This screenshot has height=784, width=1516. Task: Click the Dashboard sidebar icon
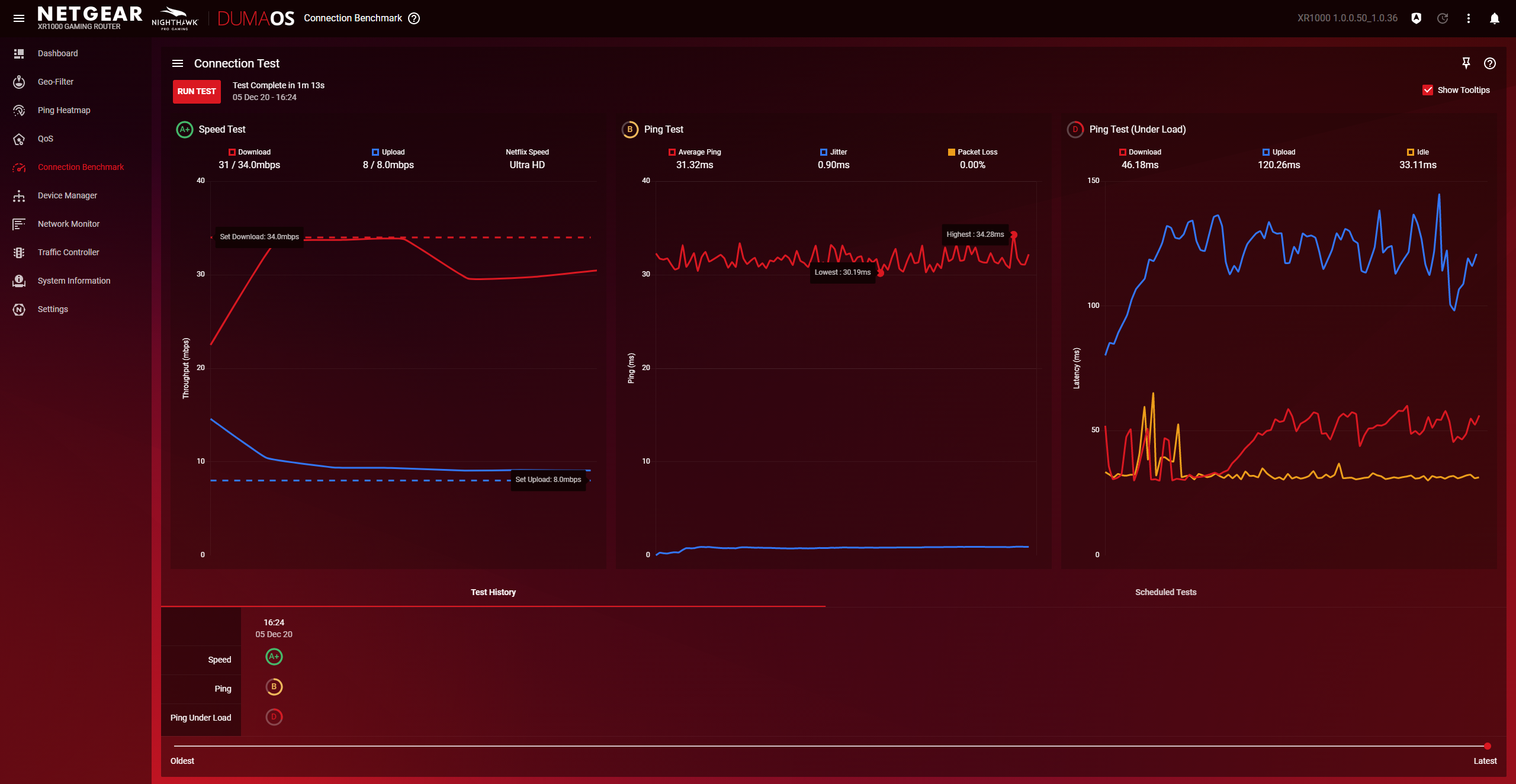click(x=19, y=53)
